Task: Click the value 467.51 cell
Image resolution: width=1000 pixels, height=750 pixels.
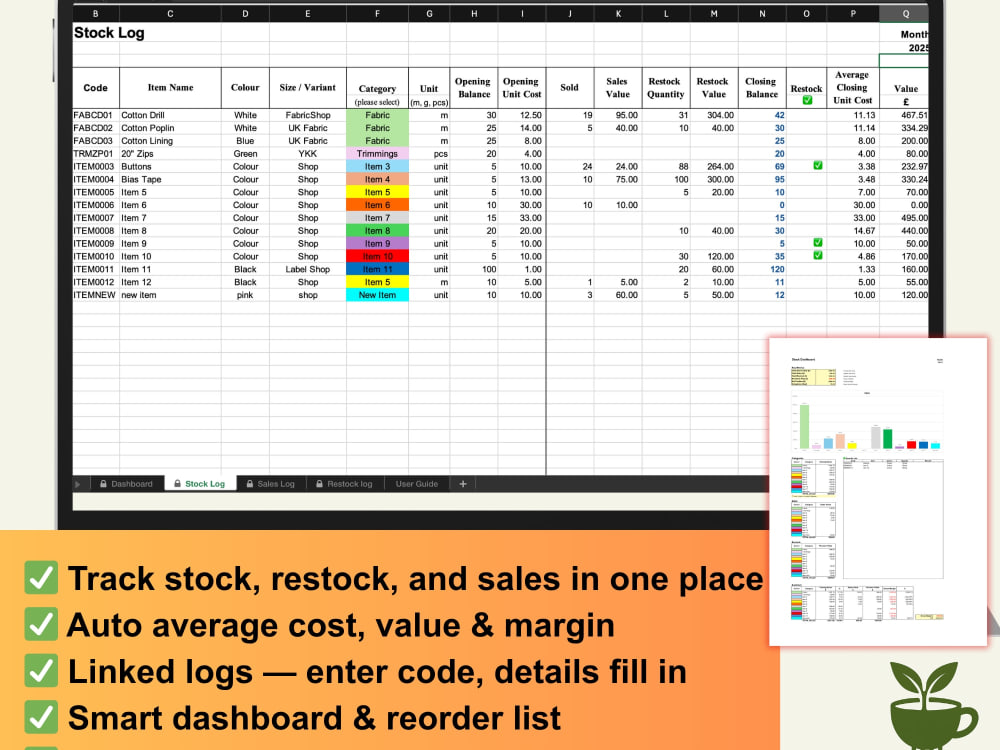Action: [905, 115]
